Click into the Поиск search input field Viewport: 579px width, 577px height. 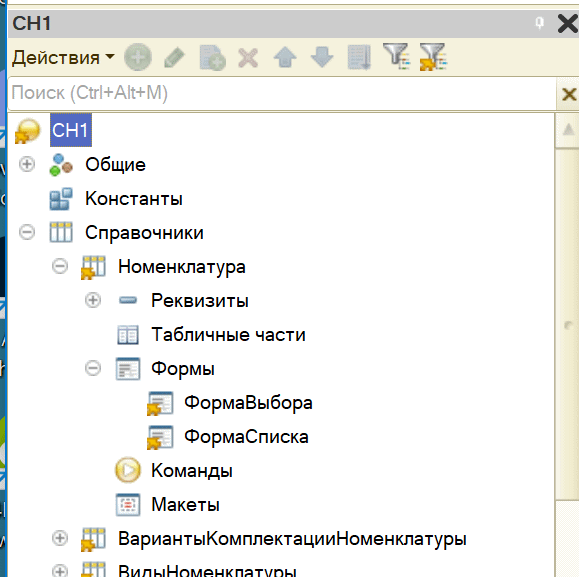pos(282,93)
